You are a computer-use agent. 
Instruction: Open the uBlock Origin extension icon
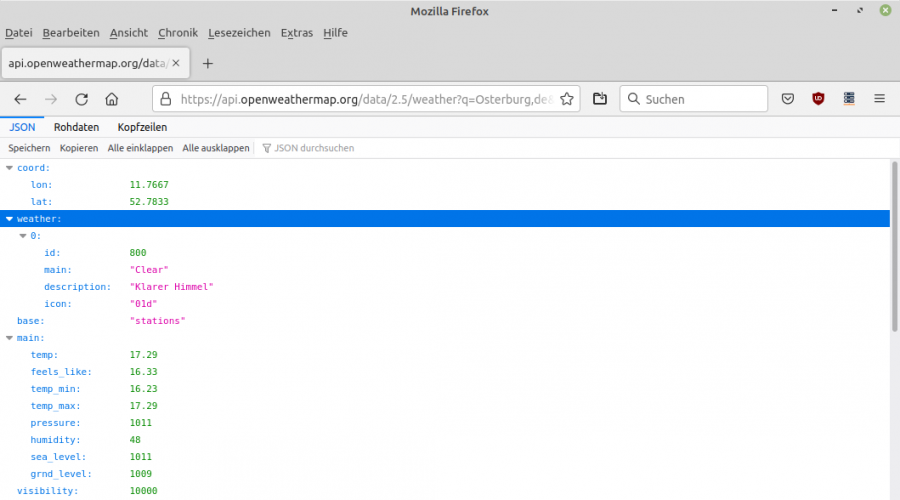click(818, 99)
